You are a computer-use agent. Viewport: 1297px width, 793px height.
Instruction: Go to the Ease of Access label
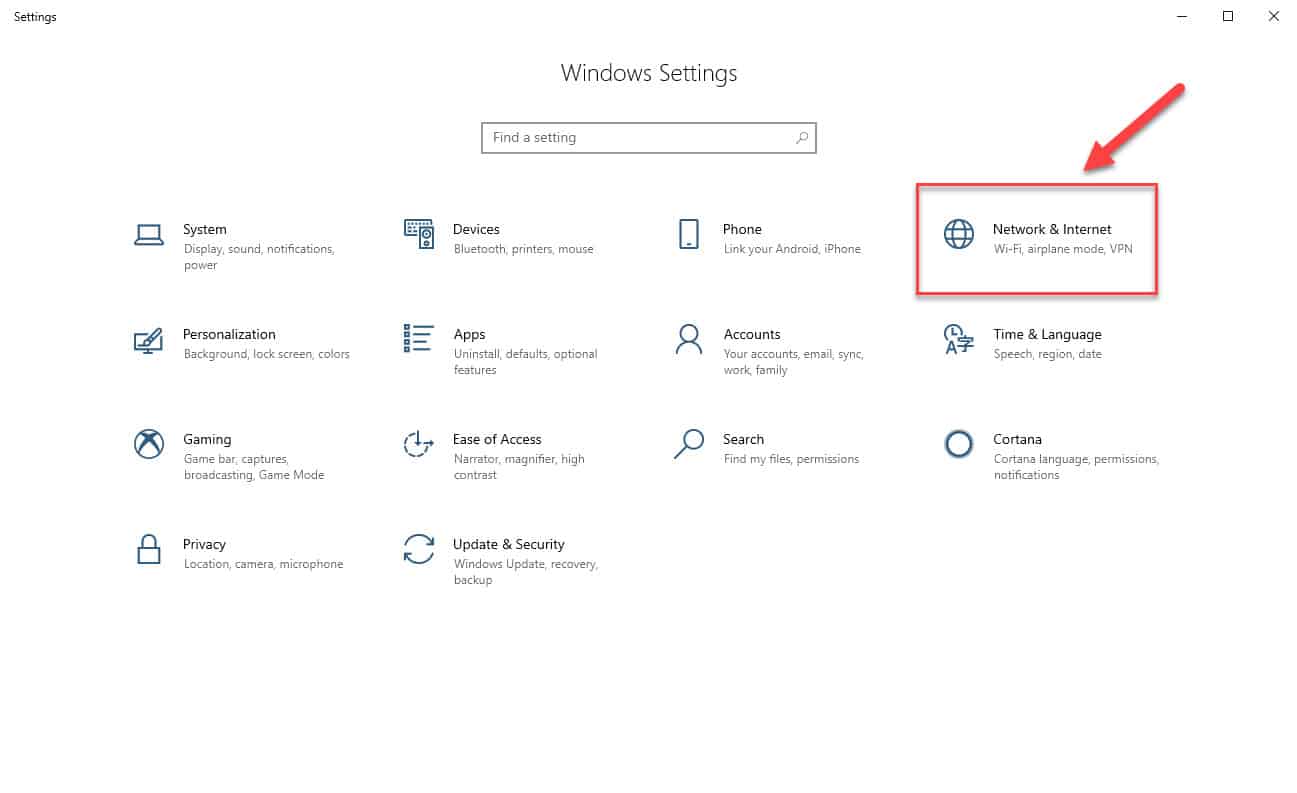pyautogui.click(x=497, y=439)
